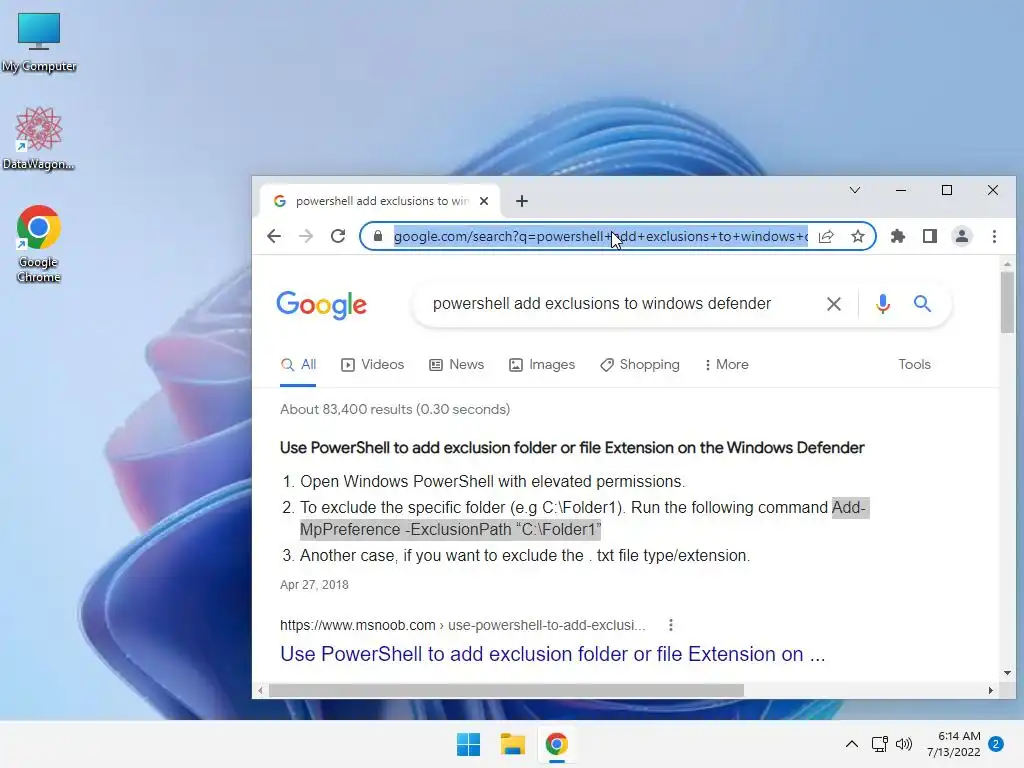The image size is (1024, 768).
Task: Bookmark this page with the star icon
Action: (x=858, y=236)
